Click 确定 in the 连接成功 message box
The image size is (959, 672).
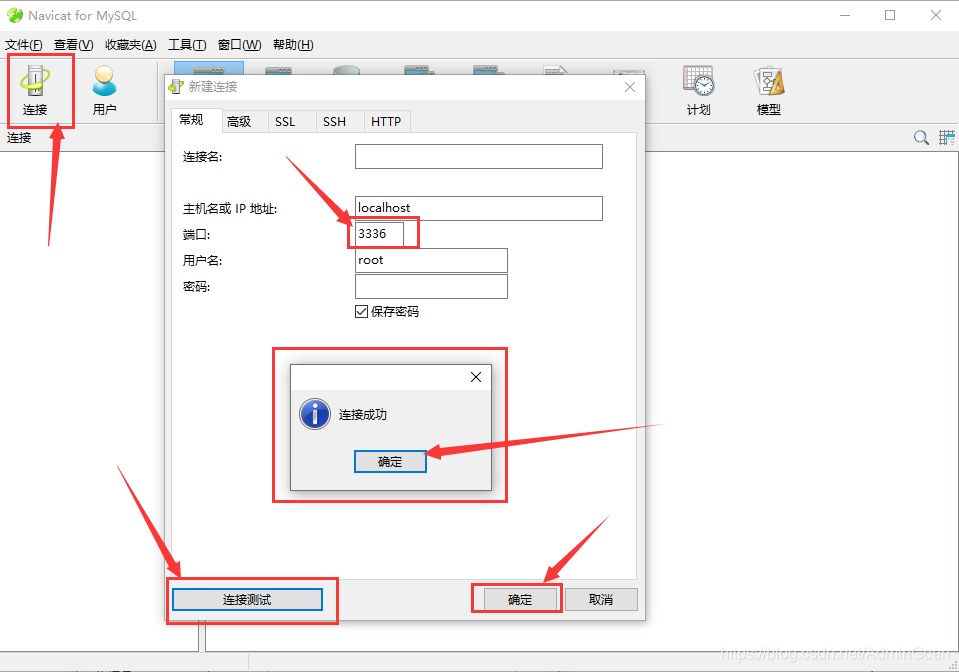390,462
